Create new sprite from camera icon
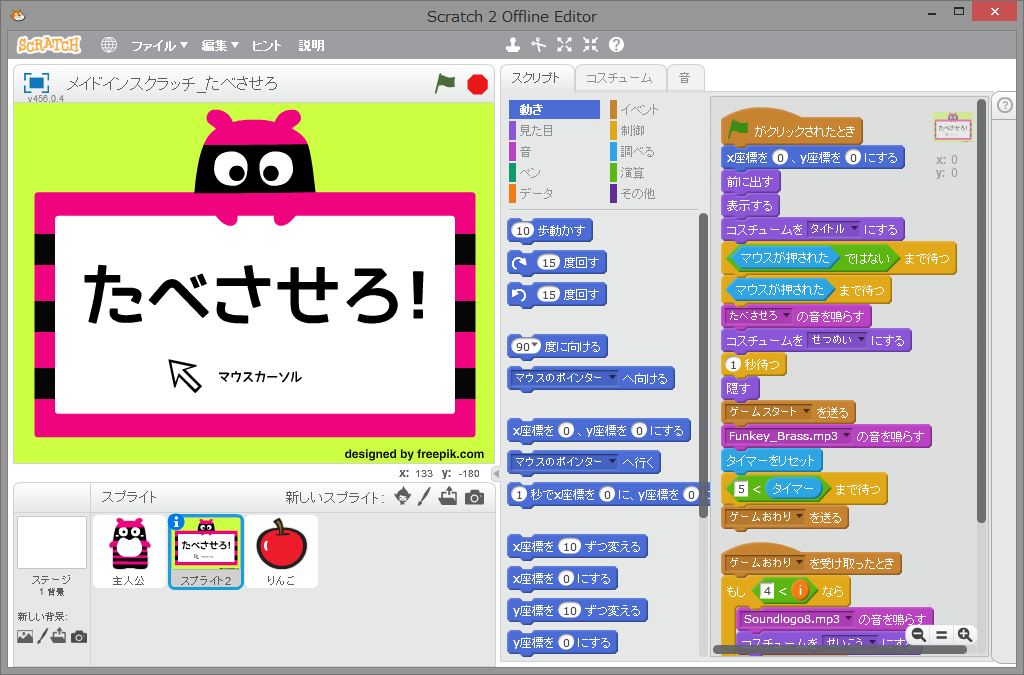1024x675 pixels. click(475, 498)
